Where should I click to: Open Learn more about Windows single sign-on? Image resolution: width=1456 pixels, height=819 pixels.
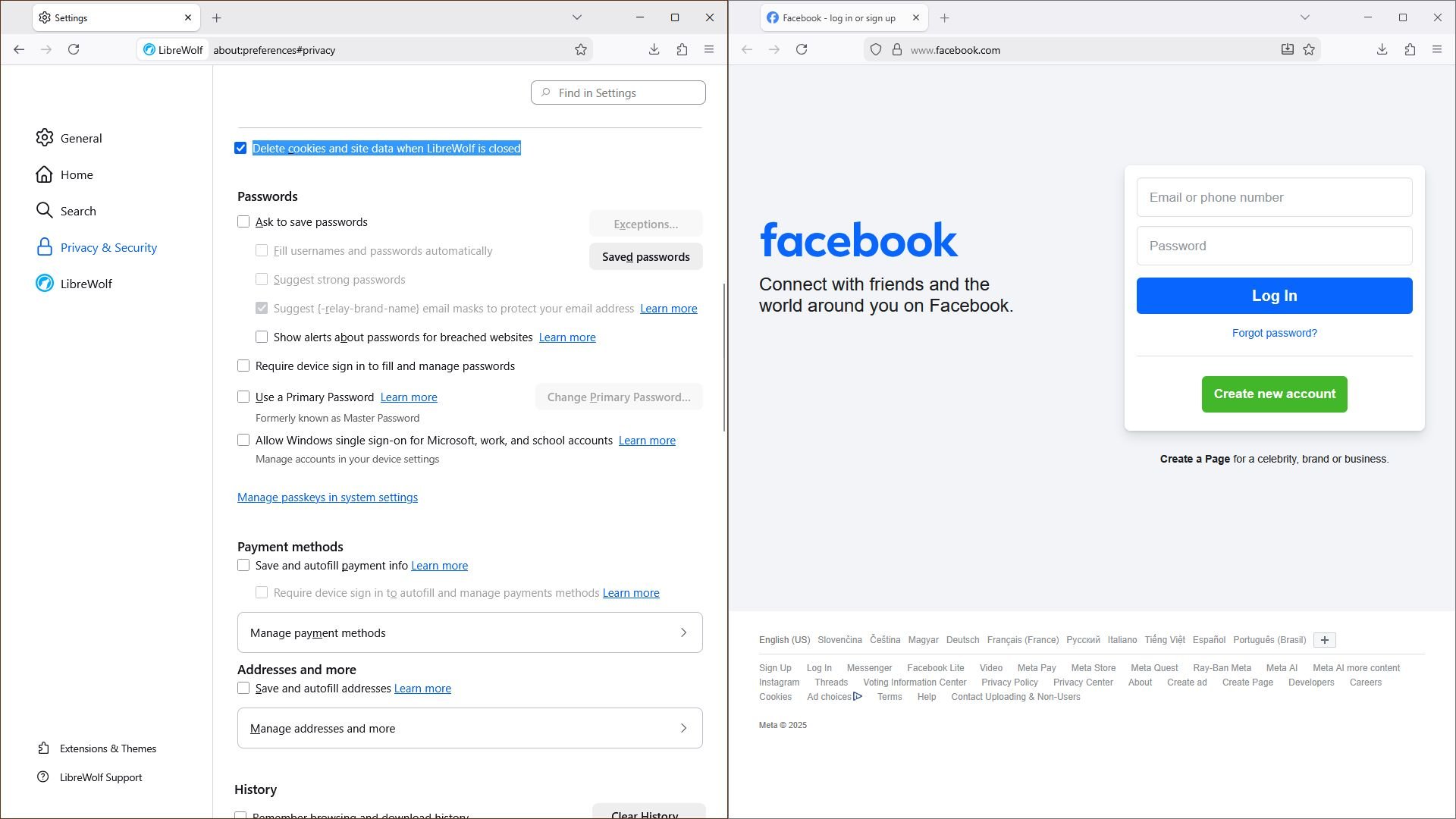647,440
